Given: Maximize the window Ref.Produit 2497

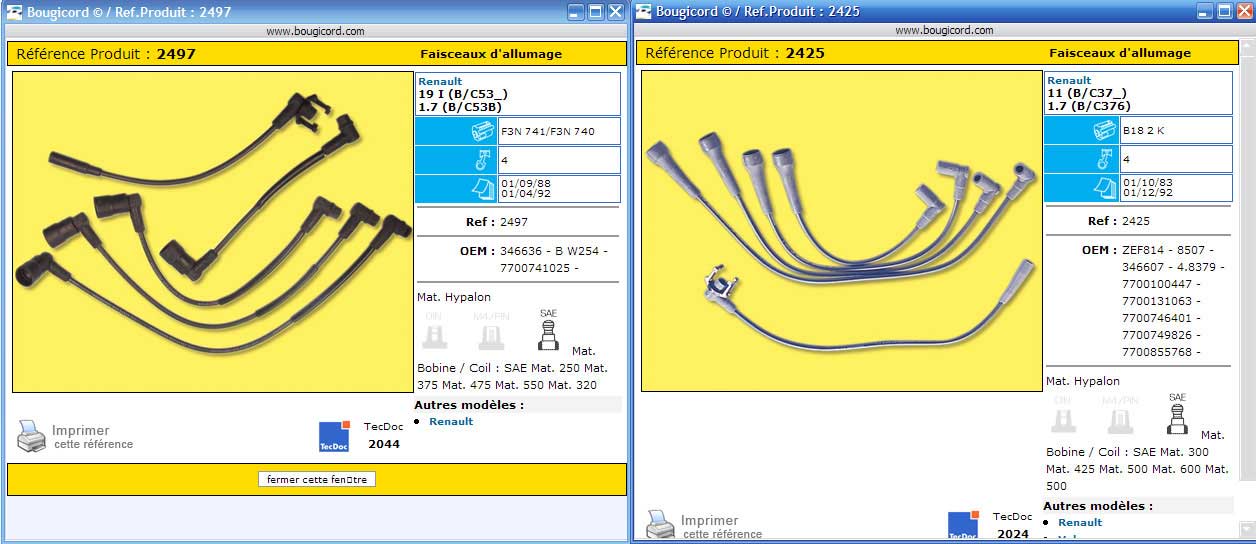Looking at the screenshot, I should (x=596, y=12).
